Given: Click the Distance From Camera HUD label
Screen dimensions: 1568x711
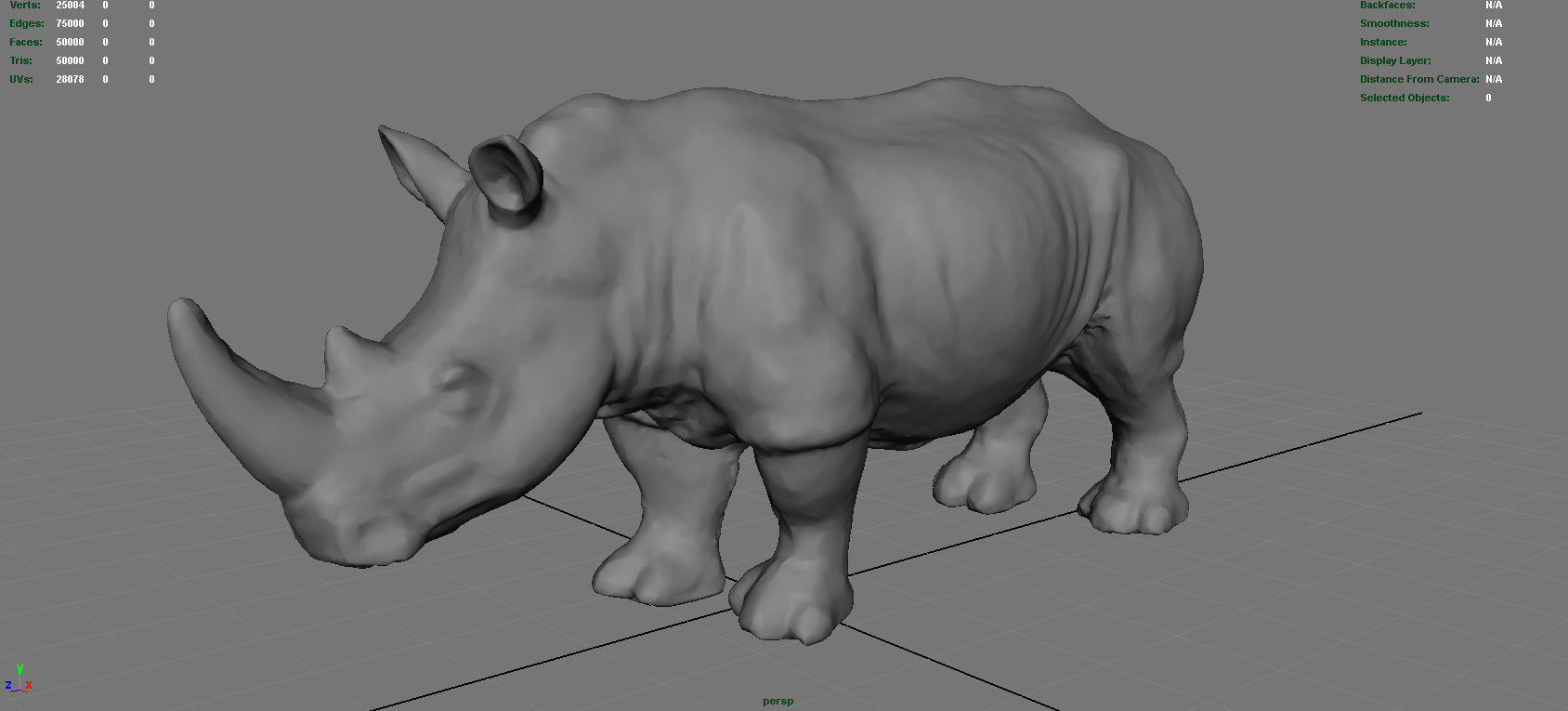Looking at the screenshot, I should tap(1419, 79).
